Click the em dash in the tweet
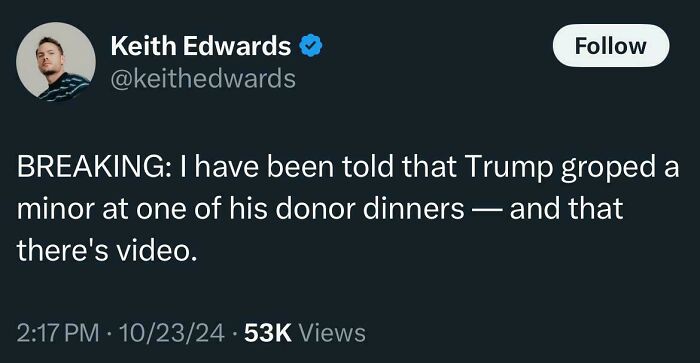The image size is (700, 363). pyautogui.click(x=487, y=210)
